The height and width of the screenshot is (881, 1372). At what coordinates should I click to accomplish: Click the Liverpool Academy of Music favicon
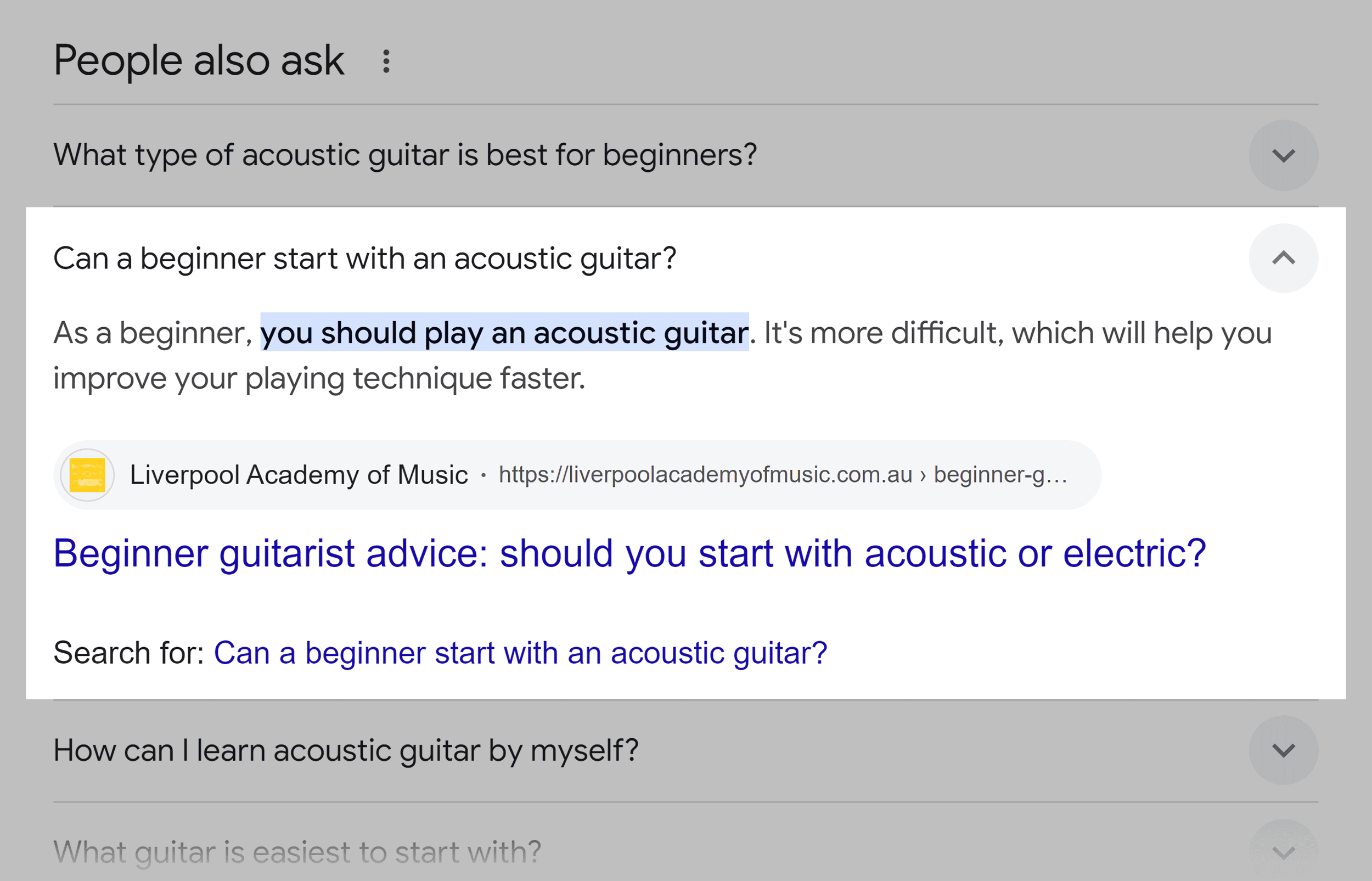[x=87, y=474]
